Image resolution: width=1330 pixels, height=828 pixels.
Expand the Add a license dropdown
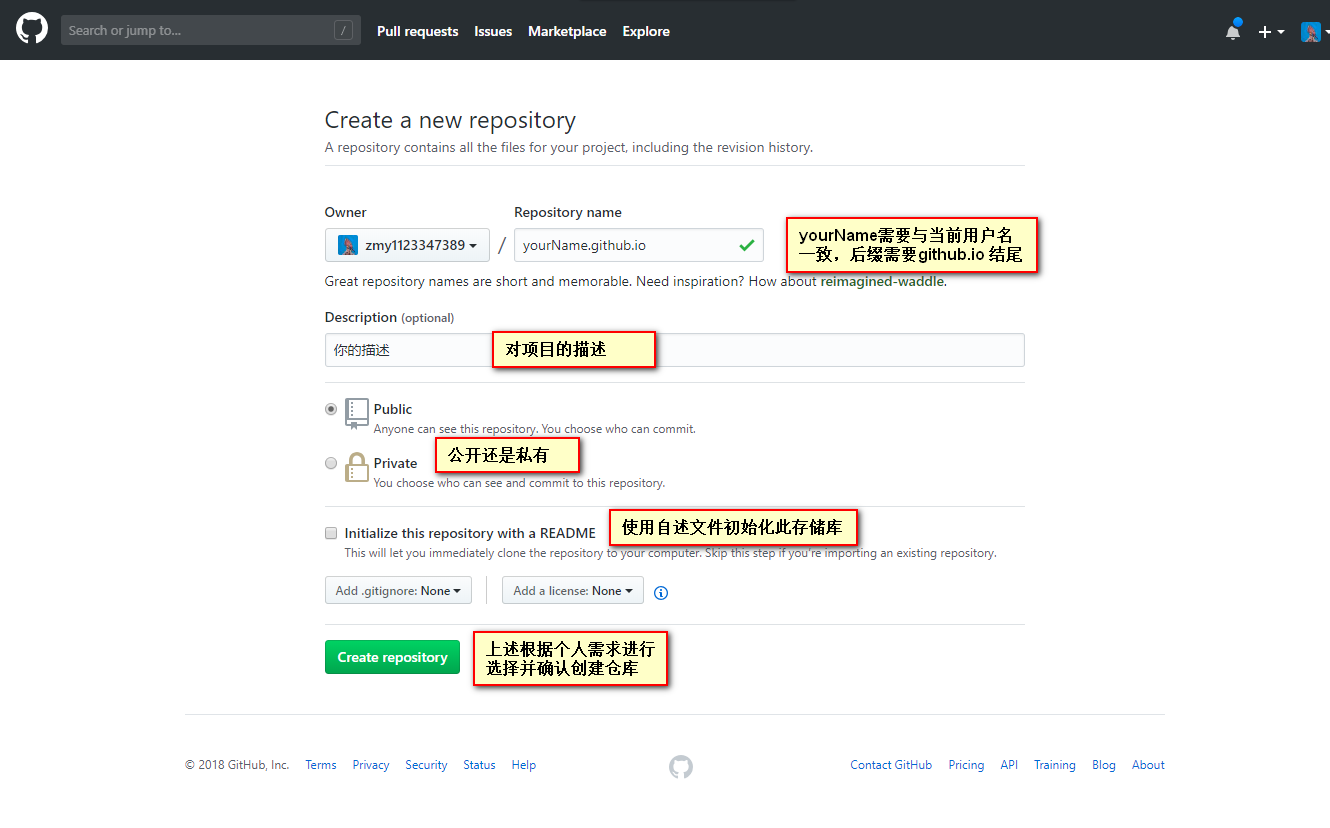[572, 591]
